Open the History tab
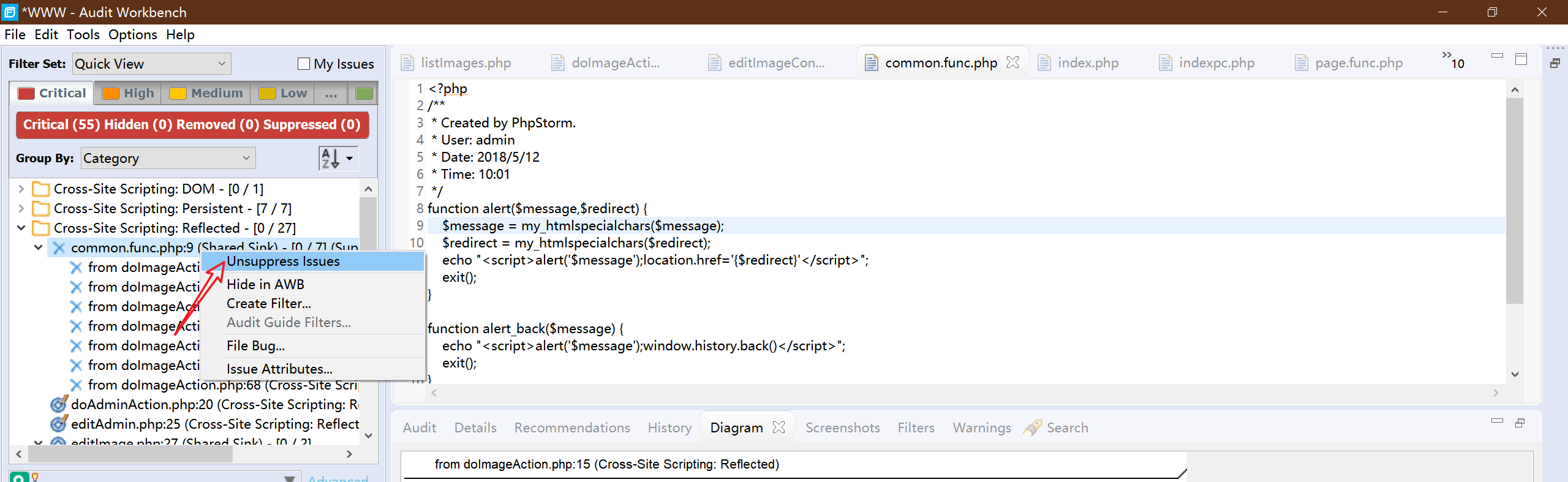The image size is (1568, 482). [x=669, y=427]
